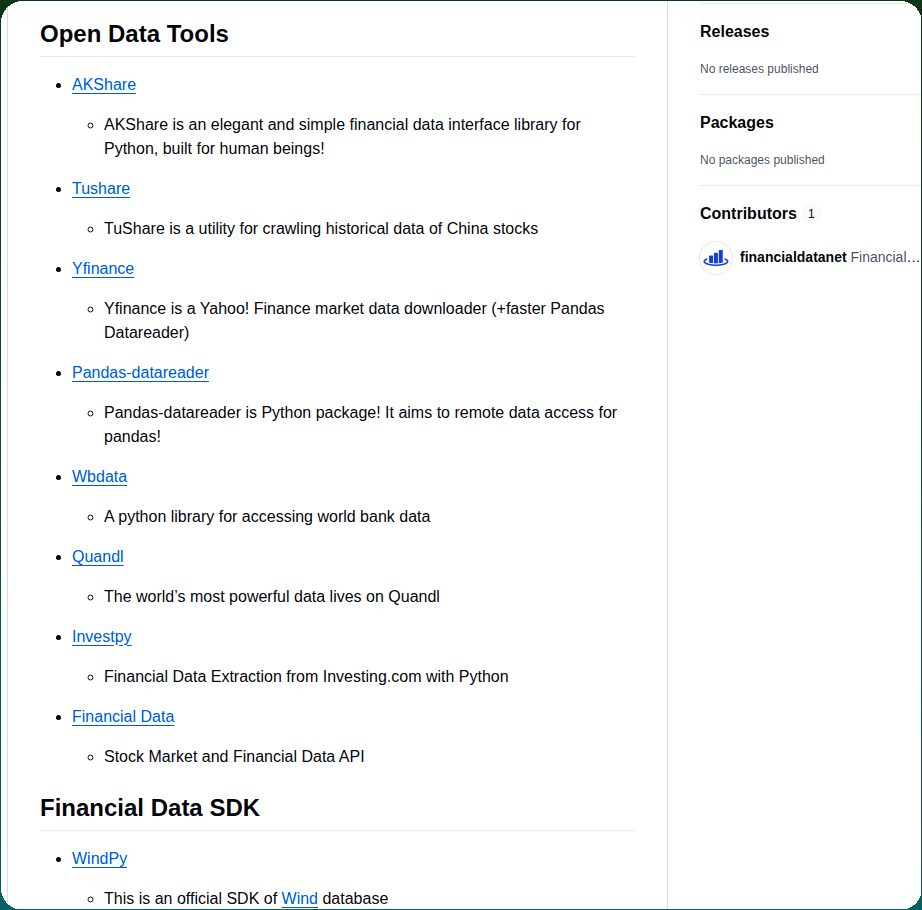Click the AKShare description text
The width and height of the screenshot is (922, 910).
342,136
